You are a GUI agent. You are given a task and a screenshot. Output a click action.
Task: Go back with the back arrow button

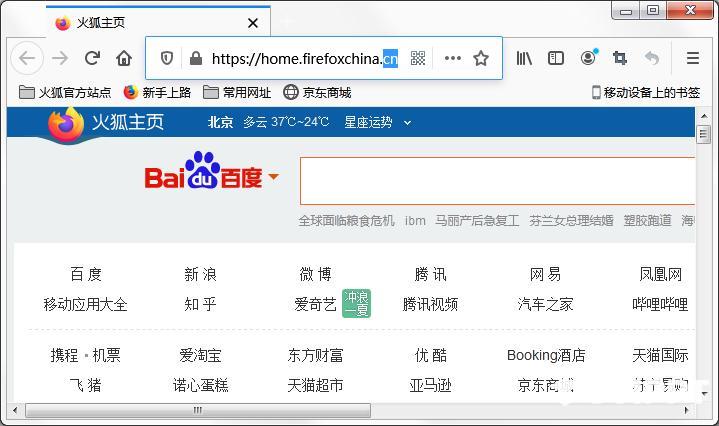pyautogui.click(x=27, y=58)
